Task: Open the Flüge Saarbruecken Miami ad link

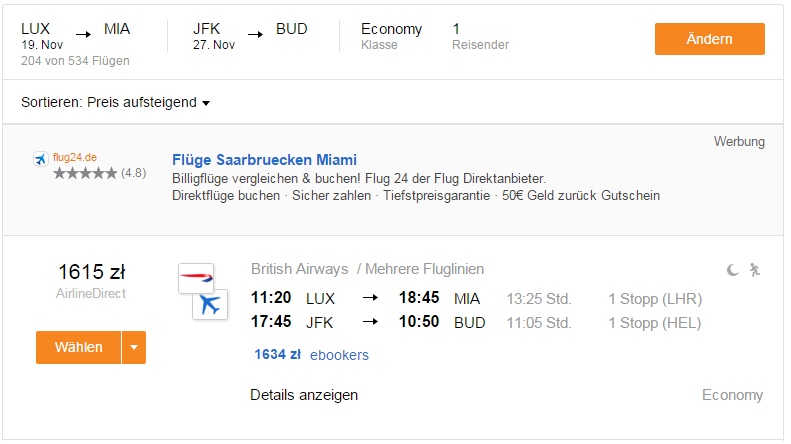Action: (x=264, y=160)
